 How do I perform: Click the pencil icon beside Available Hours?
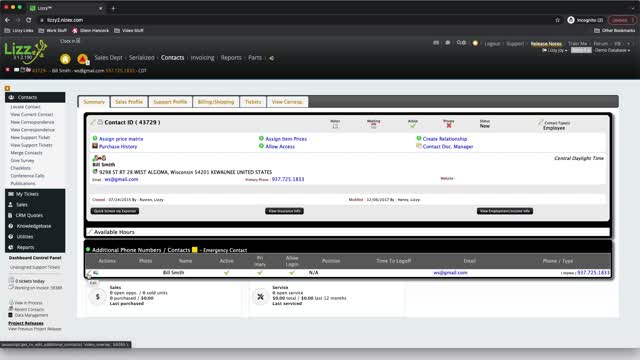(90, 231)
